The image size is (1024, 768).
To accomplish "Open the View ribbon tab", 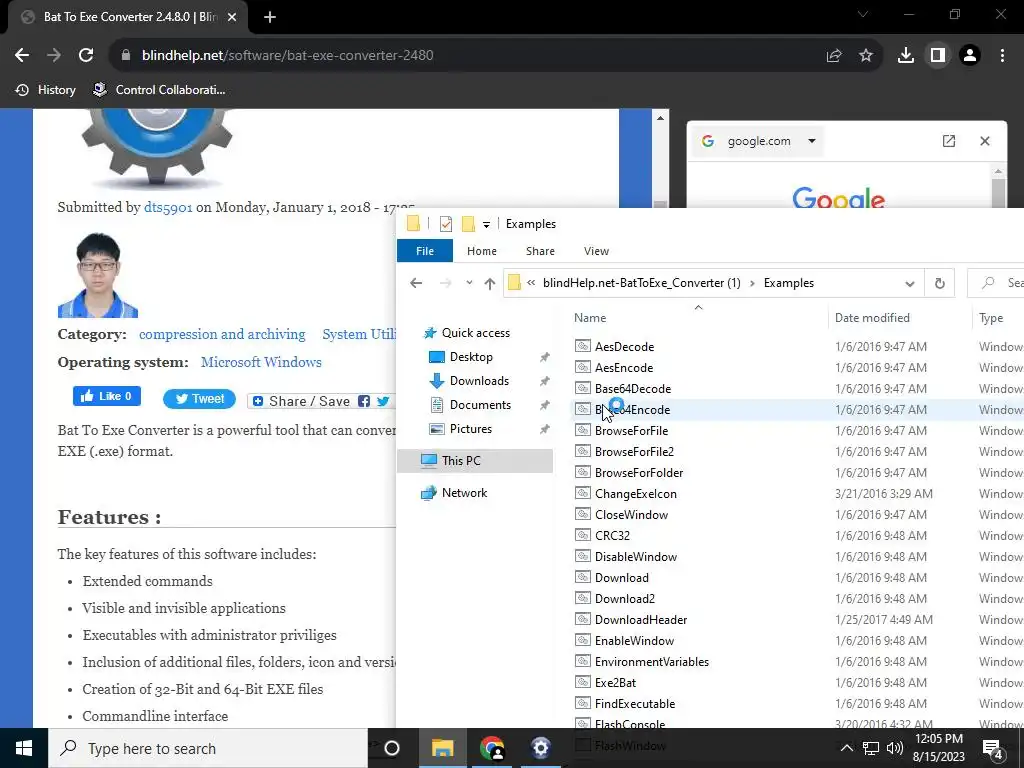I will coord(596,251).
